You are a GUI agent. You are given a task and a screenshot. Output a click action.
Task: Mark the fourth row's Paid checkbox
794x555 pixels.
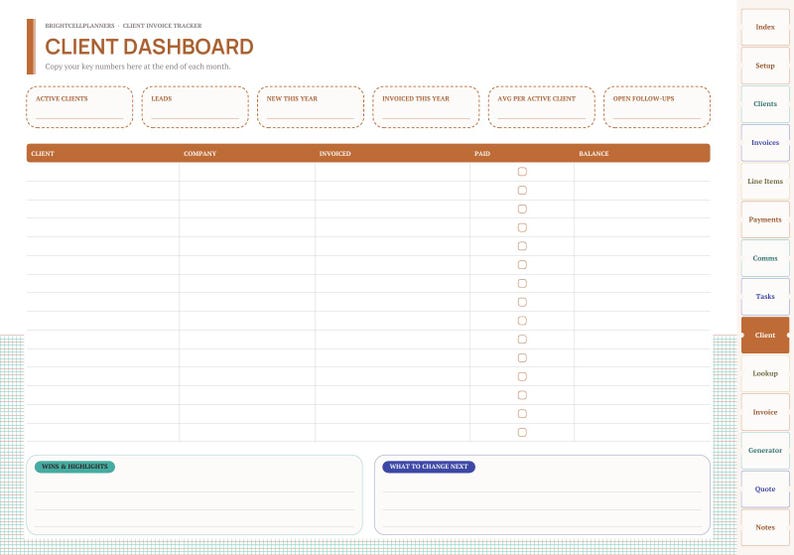point(522,227)
